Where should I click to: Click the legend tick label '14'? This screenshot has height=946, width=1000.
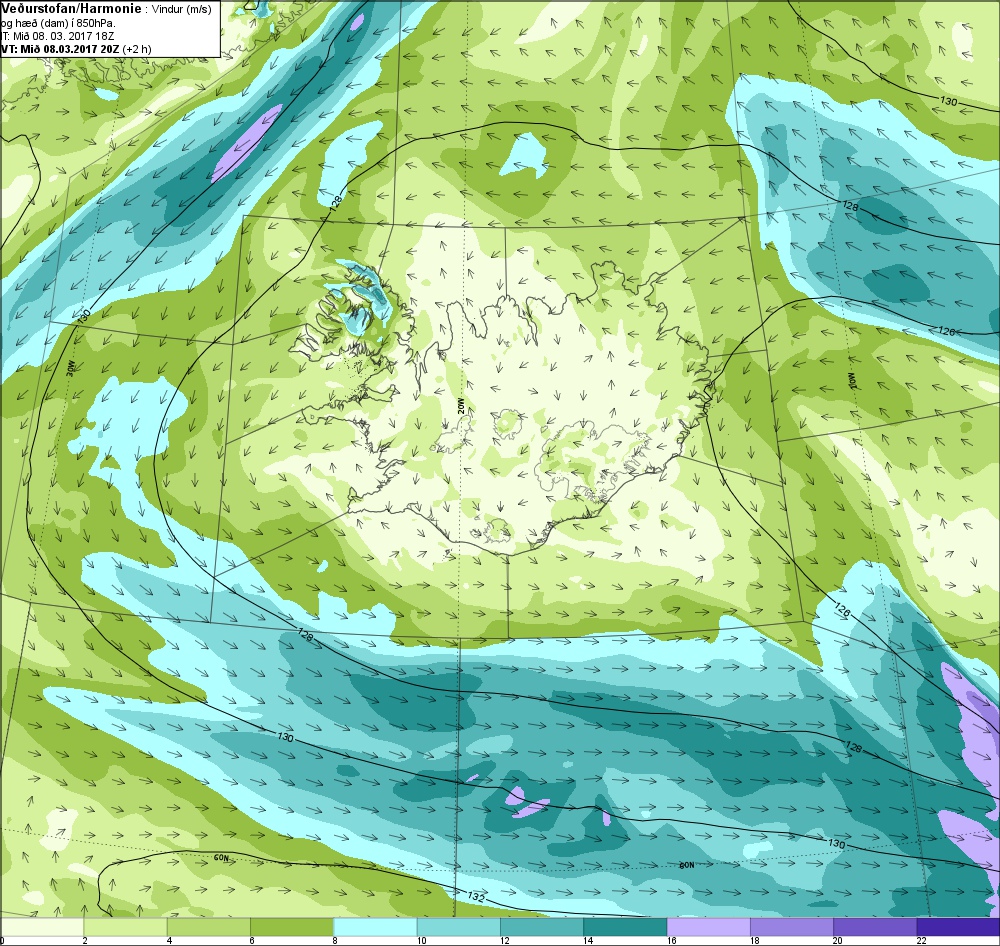[x=588, y=940]
